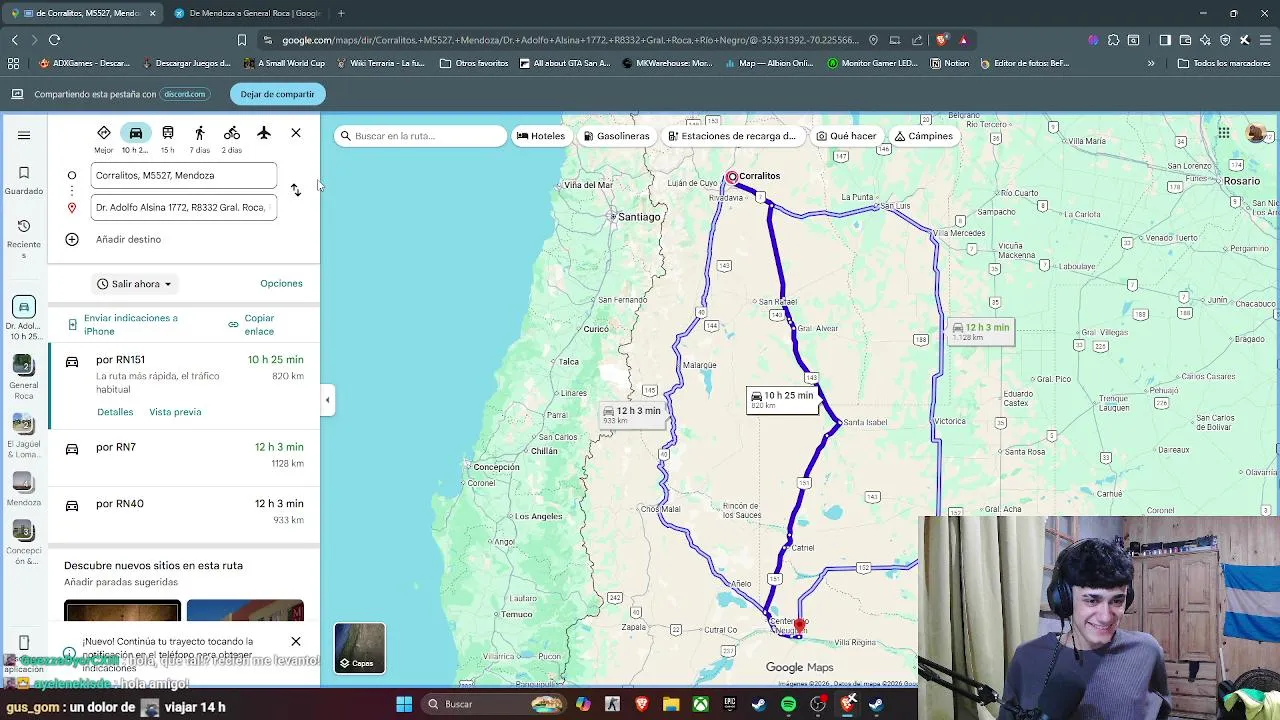This screenshot has width=1280, height=720.
Task: Open the Salir ahora departure dropdown
Action: [134, 284]
